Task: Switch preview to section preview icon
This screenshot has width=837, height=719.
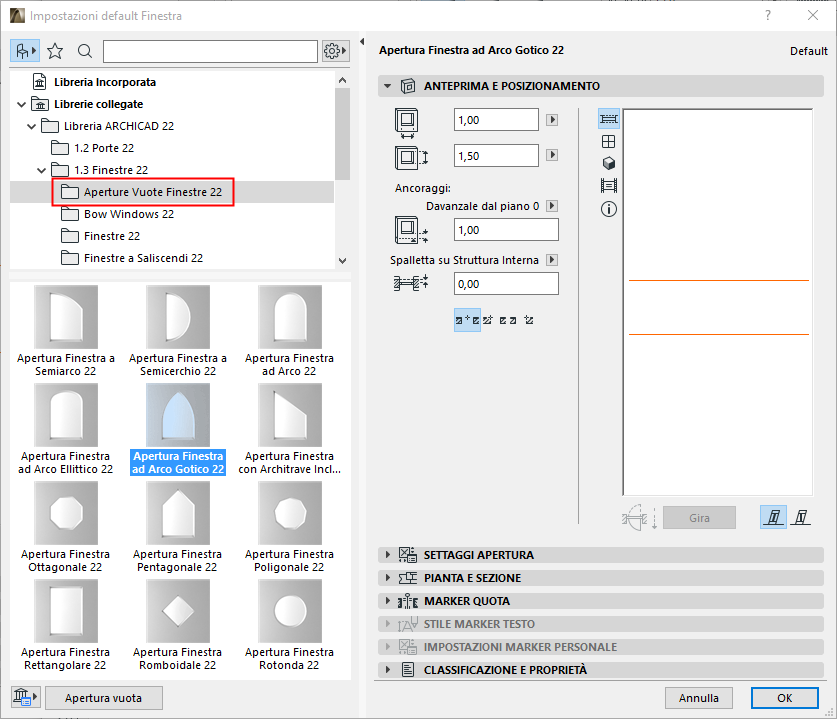Action: 609,186
